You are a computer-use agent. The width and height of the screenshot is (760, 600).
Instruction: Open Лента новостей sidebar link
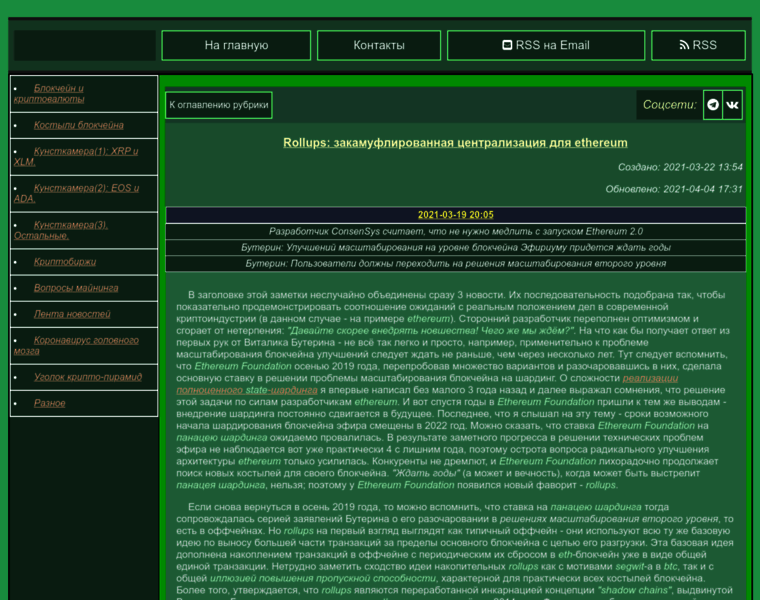point(72,314)
